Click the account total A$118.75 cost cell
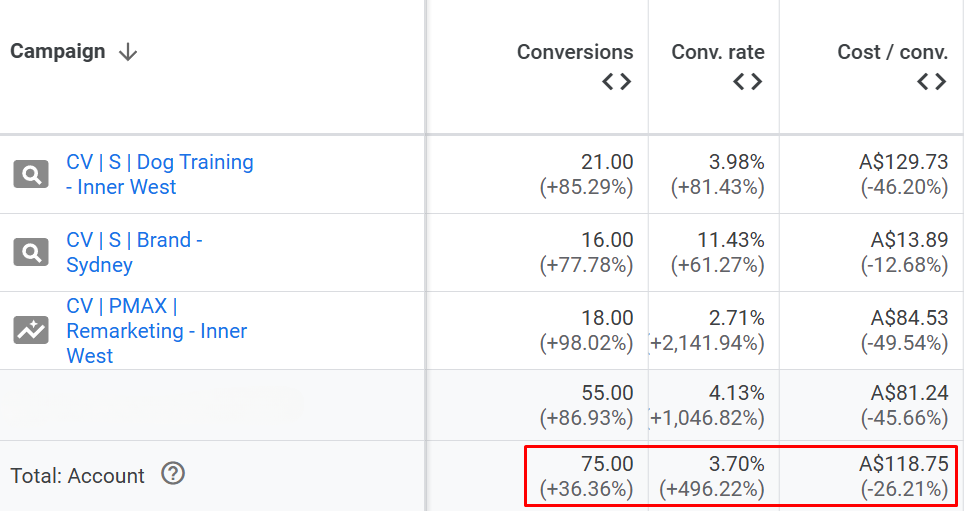The width and height of the screenshot is (964, 511). point(902,464)
